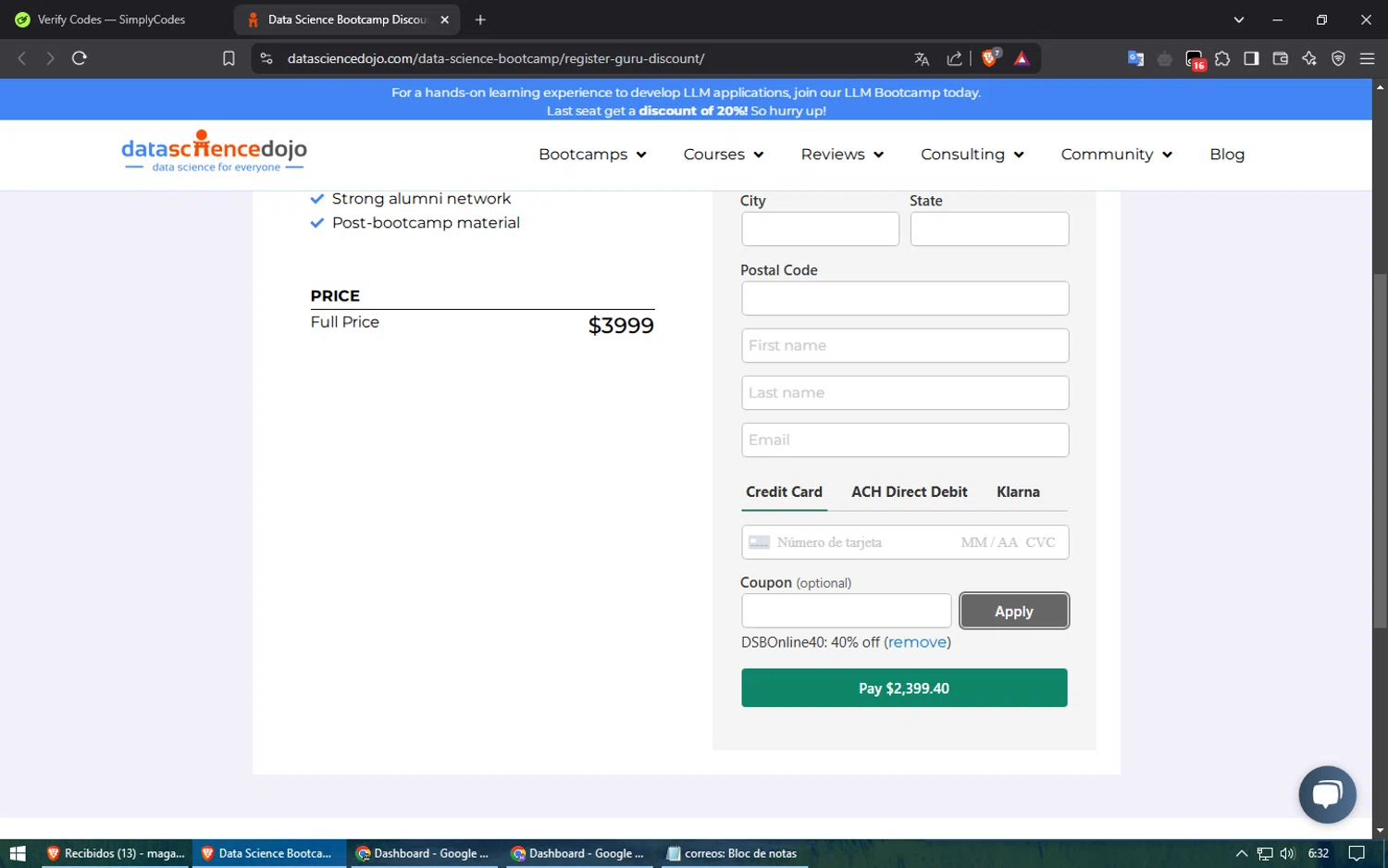This screenshot has height=868, width=1388.
Task: Expand the Community dropdown menu
Action: pyautogui.click(x=1116, y=155)
